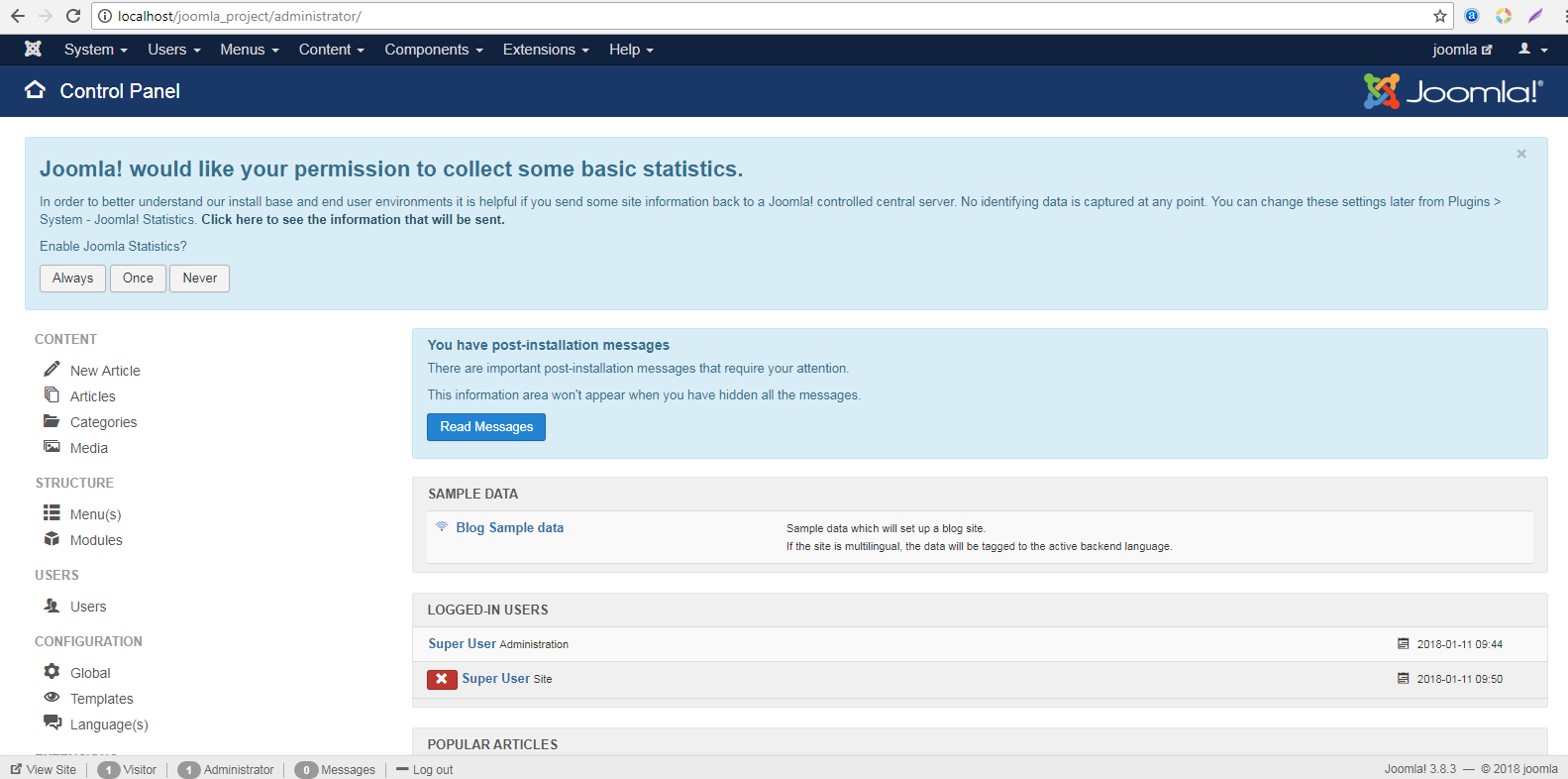Click the Media image icon
This screenshot has height=779, width=1568.
coord(52,447)
